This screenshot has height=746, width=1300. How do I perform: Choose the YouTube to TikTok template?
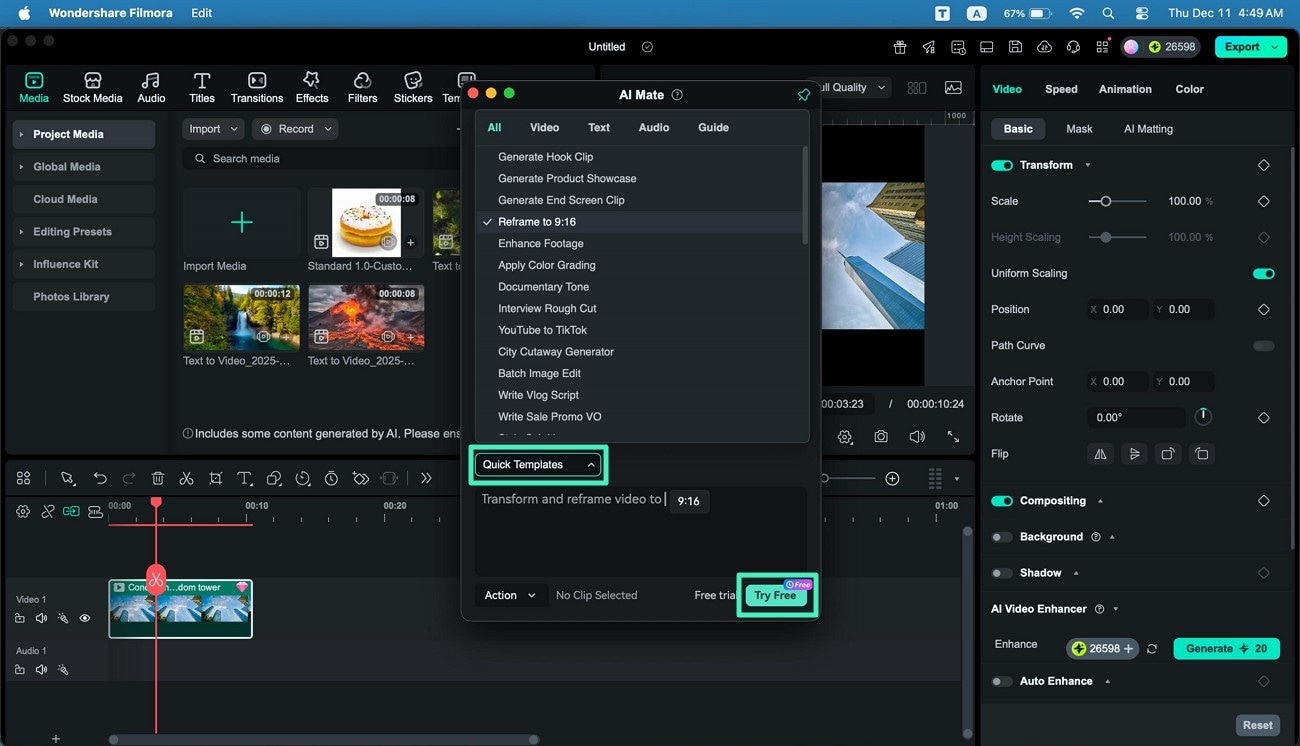[542, 330]
